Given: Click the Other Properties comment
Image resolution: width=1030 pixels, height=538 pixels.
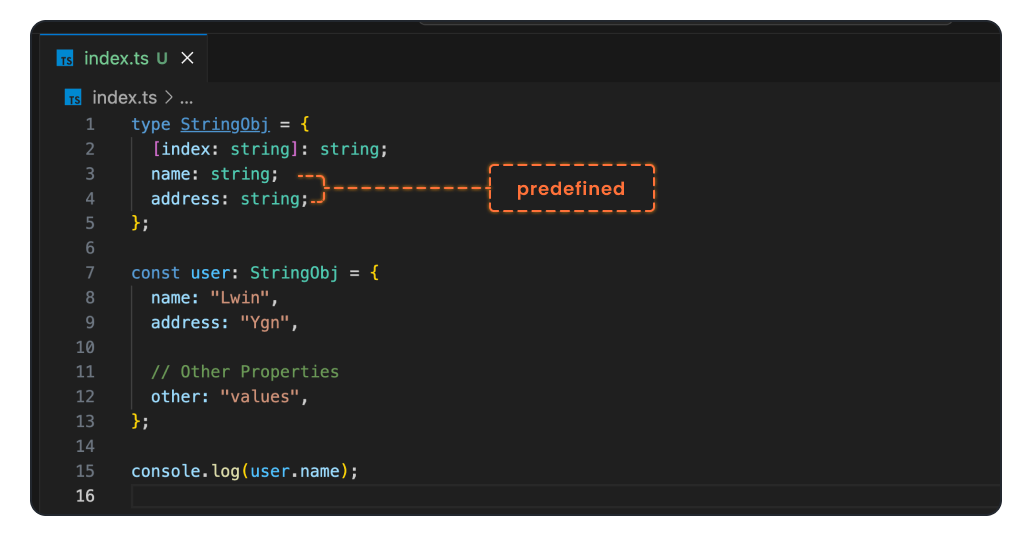Looking at the screenshot, I should pyautogui.click(x=245, y=372).
